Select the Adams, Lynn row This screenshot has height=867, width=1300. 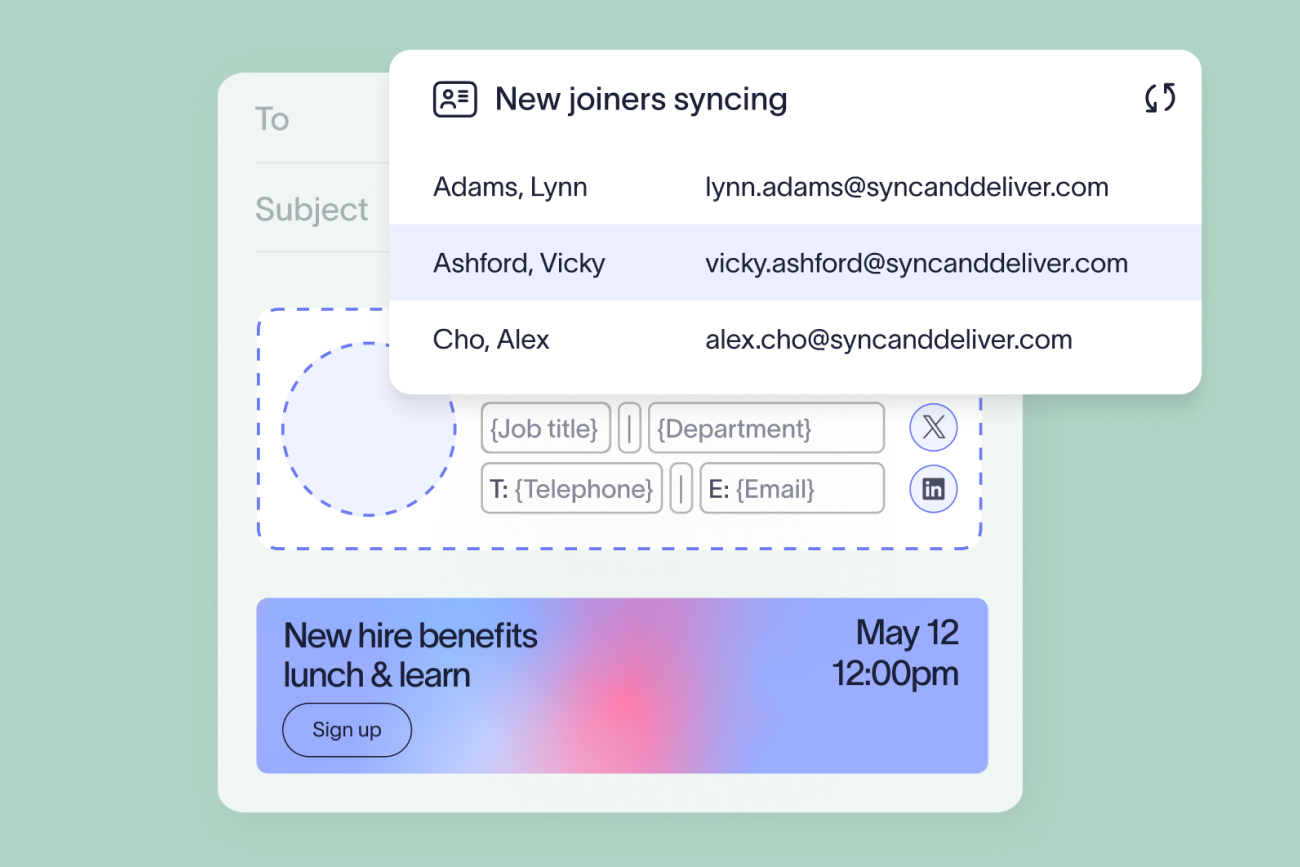coord(795,187)
